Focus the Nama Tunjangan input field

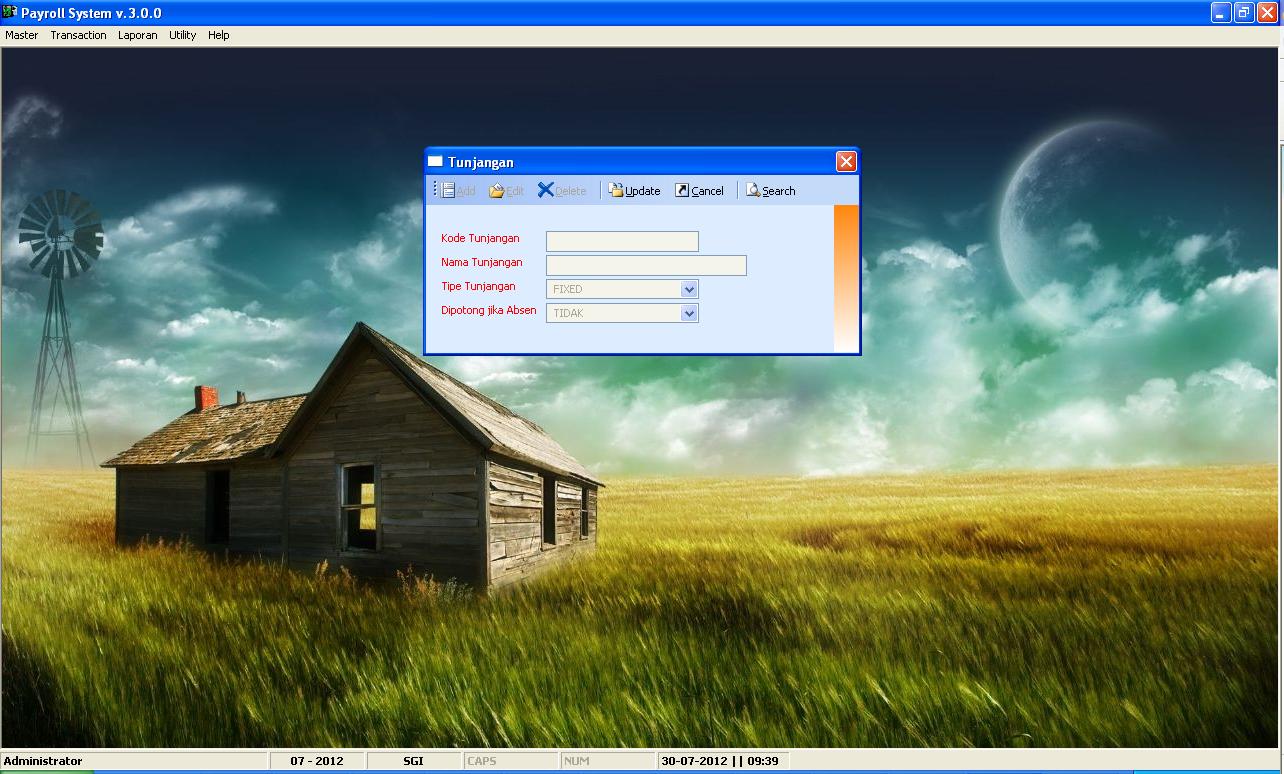tap(646, 265)
